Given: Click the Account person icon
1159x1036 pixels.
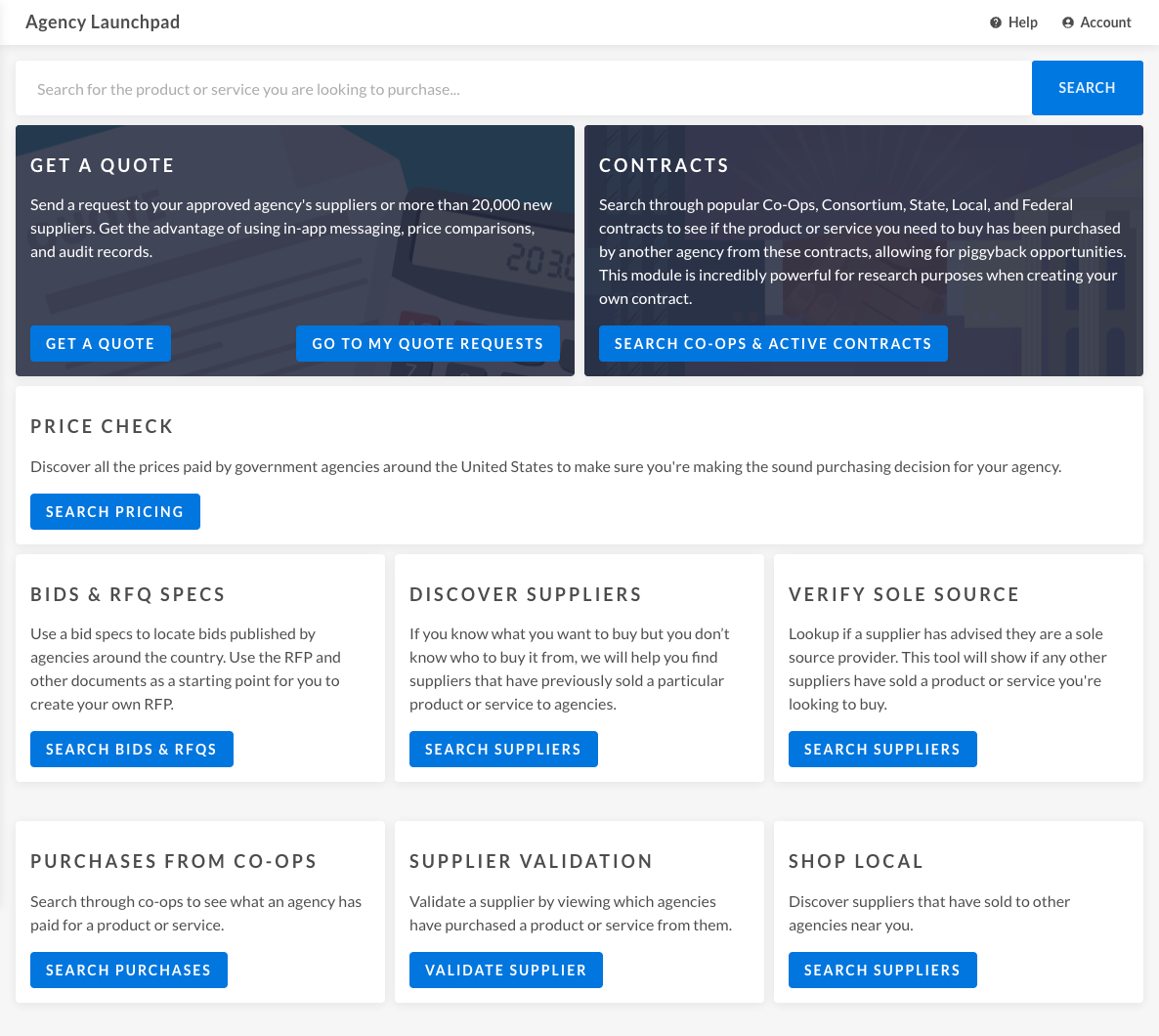Looking at the screenshot, I should coord(1068,22).
